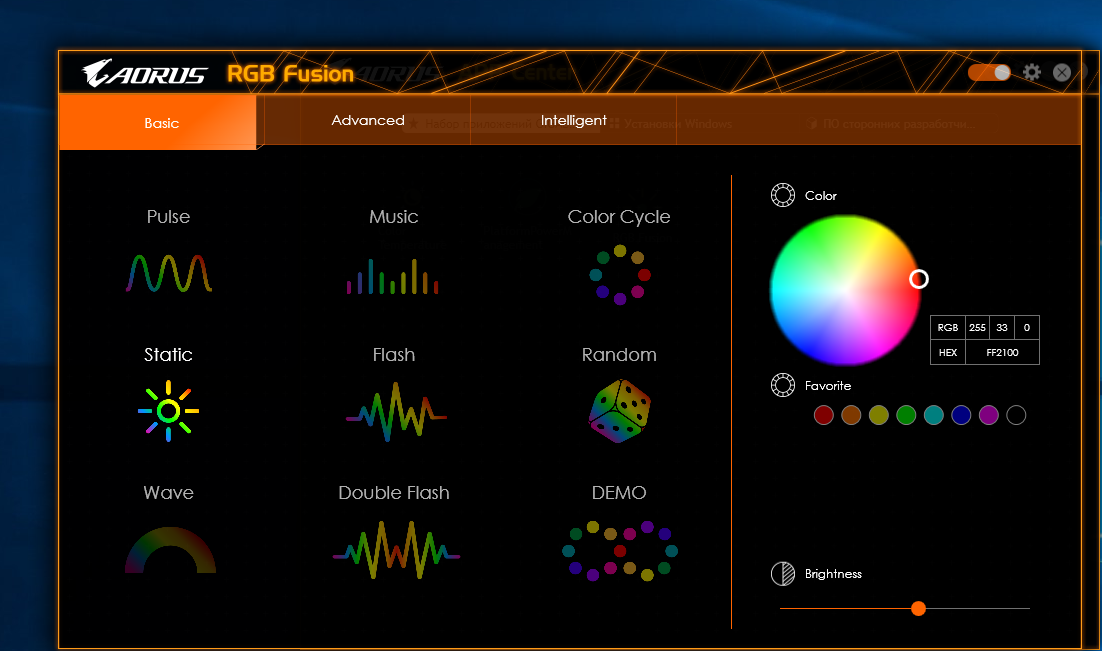Pick the red favorite color swatch
1102x651 pixels.
coord(823,415)
